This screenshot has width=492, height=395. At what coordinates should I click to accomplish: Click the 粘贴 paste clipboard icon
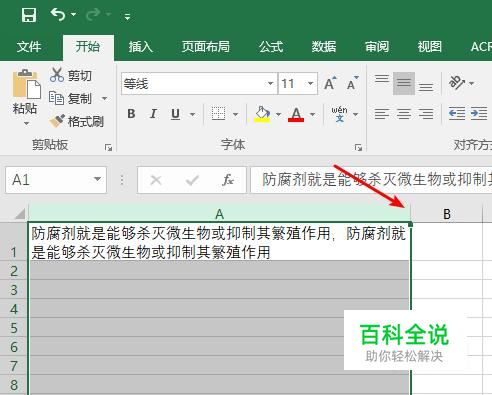click(26, 84)
